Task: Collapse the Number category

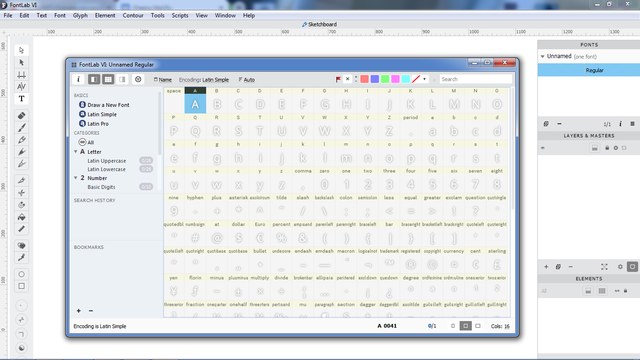Action: pyautogui.click(x=76, y=178)
